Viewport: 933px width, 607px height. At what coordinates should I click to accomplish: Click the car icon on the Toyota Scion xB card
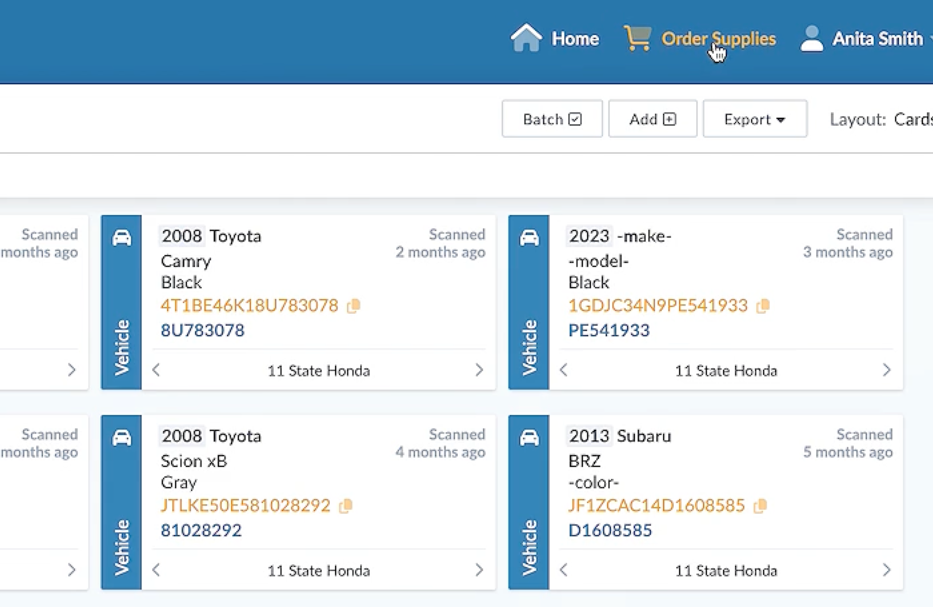[x=121, y=438]
